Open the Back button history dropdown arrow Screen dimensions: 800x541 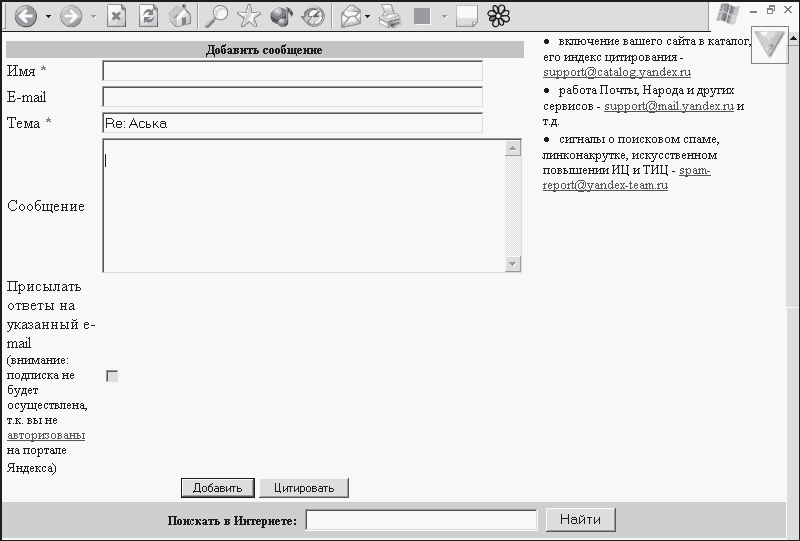coord(48,16)
